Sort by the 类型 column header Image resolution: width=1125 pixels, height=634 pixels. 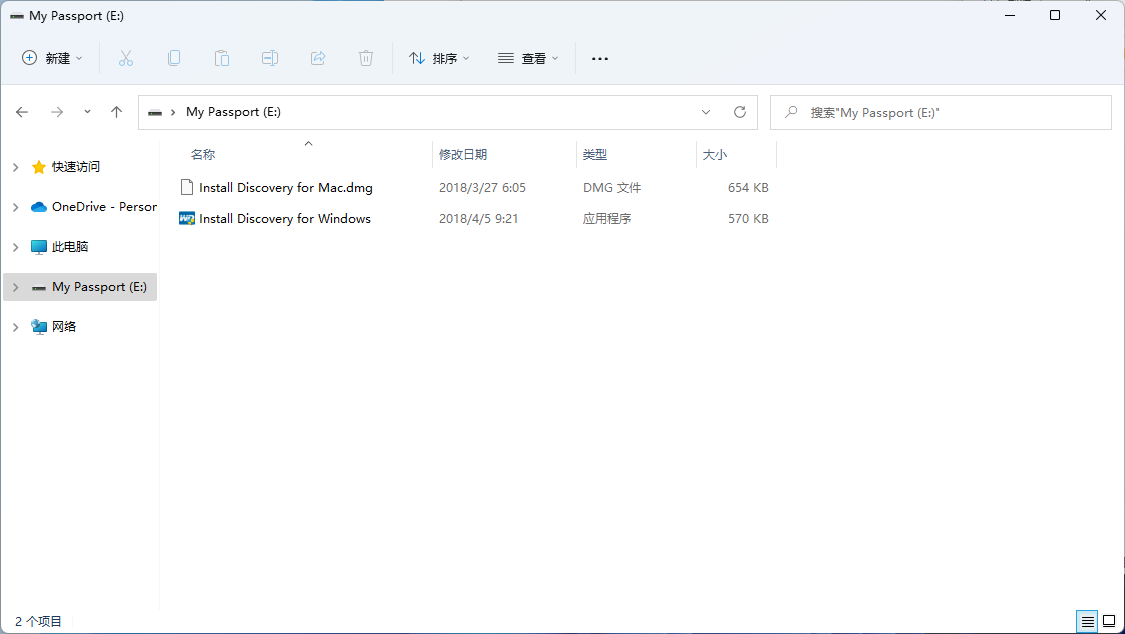[x=595, y=154]
